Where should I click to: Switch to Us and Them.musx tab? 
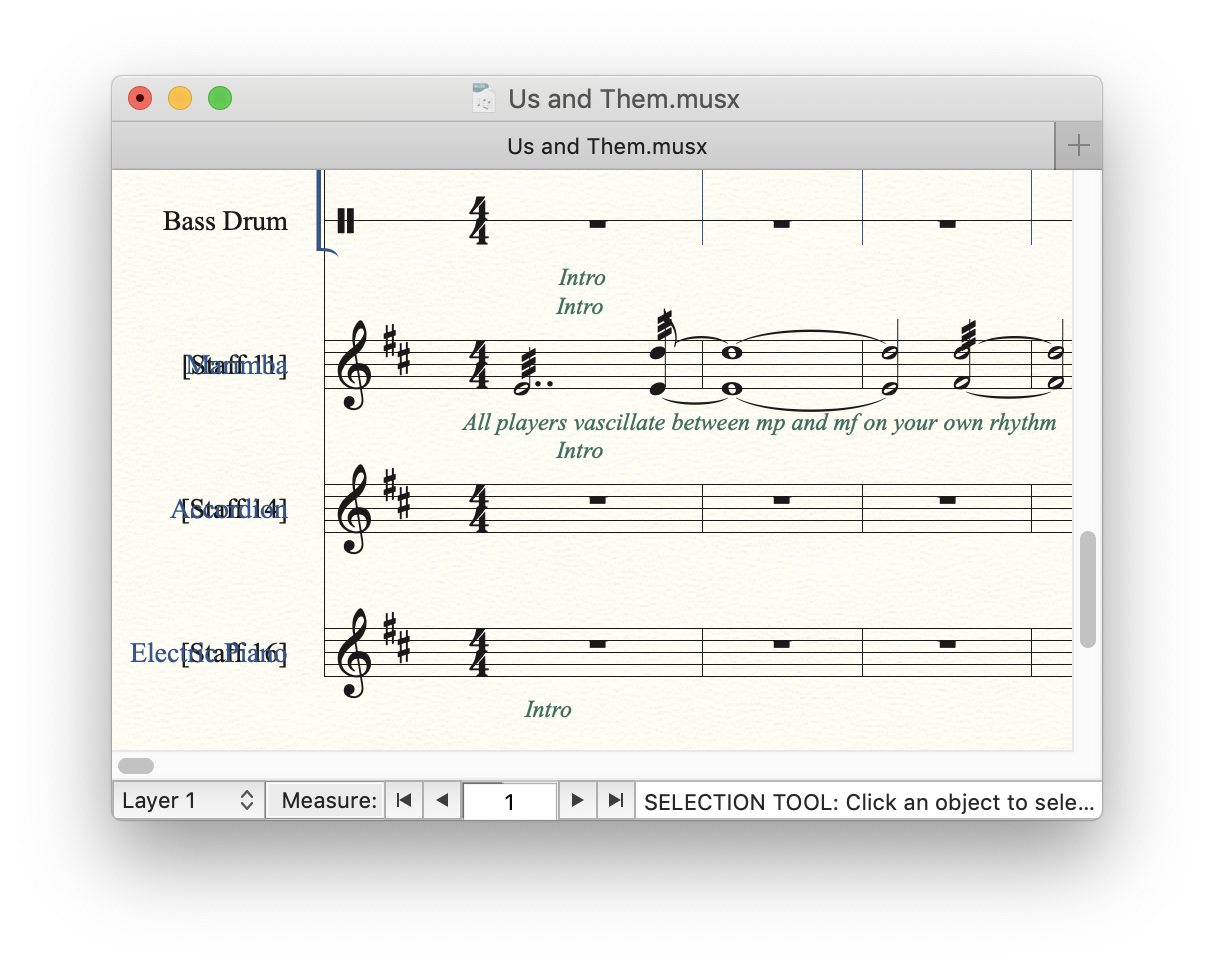click(x=606, y=146)
